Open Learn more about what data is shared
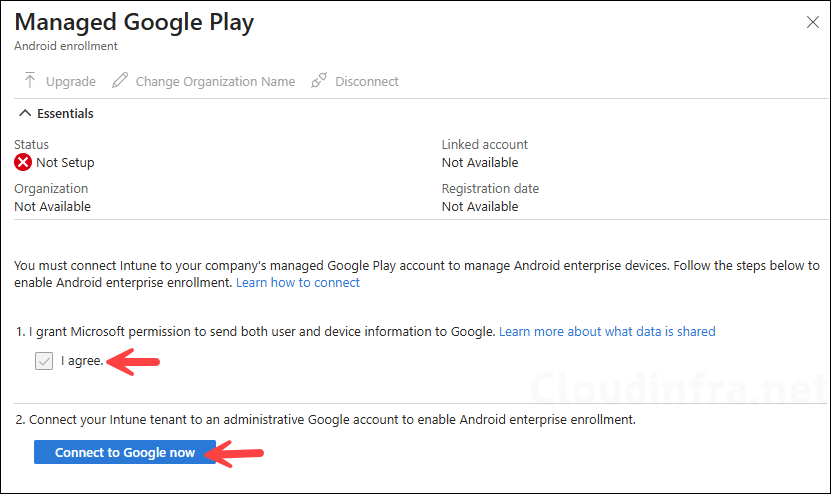Viewport: 831px width, 494px height. 607,332
